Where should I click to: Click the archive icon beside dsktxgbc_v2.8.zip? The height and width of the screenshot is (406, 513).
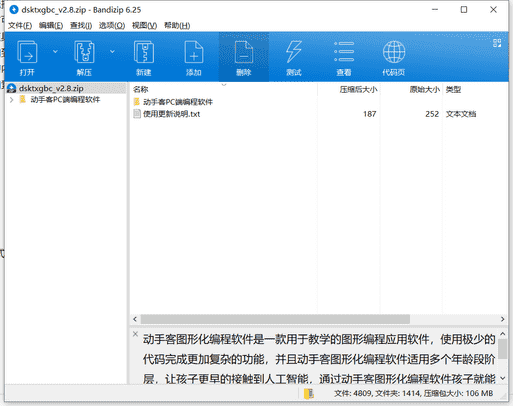[x=12, y=88]
